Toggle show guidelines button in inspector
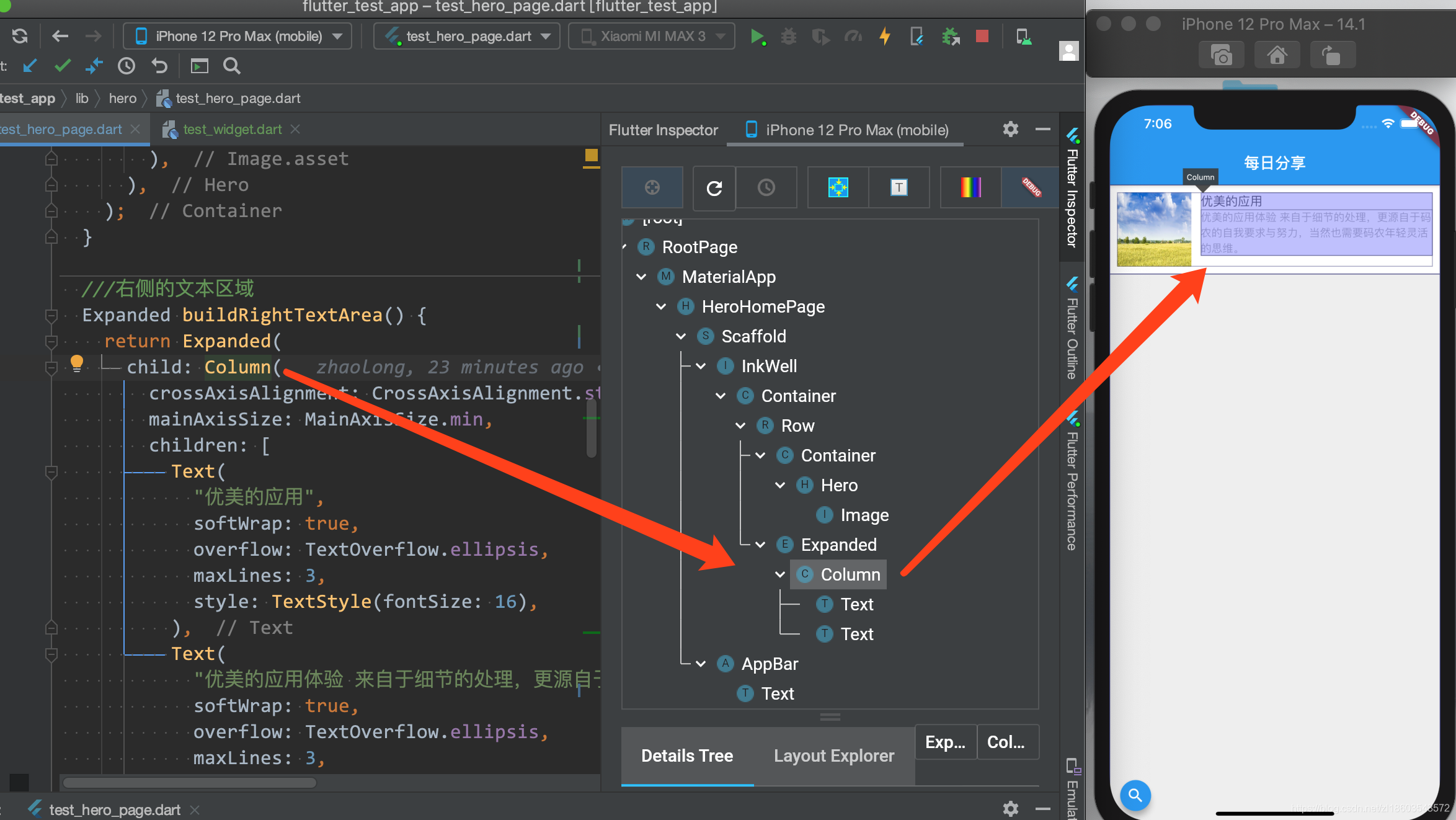 [838, 188]
